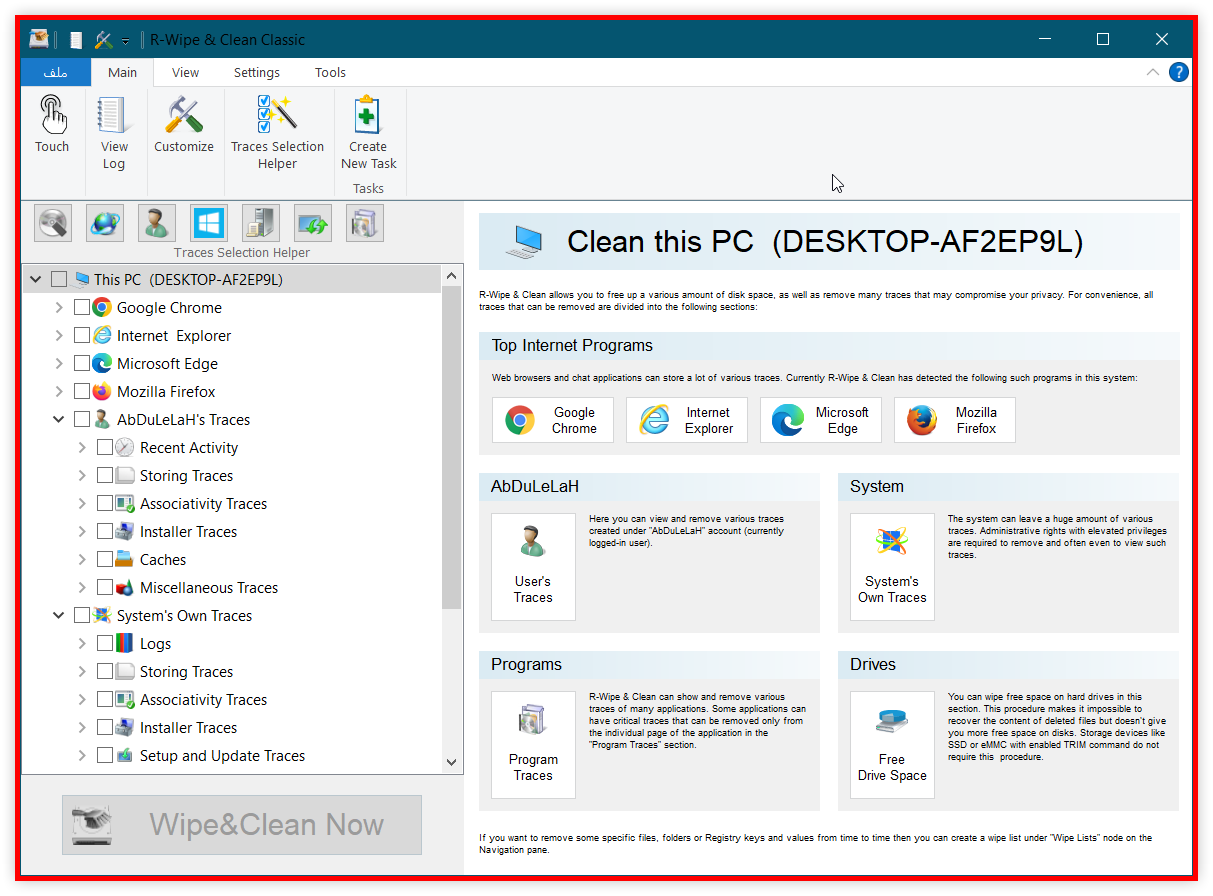Open Free Drive Space tile
The height and width of the screenshot is (896, 1213).
click(892, 745)
